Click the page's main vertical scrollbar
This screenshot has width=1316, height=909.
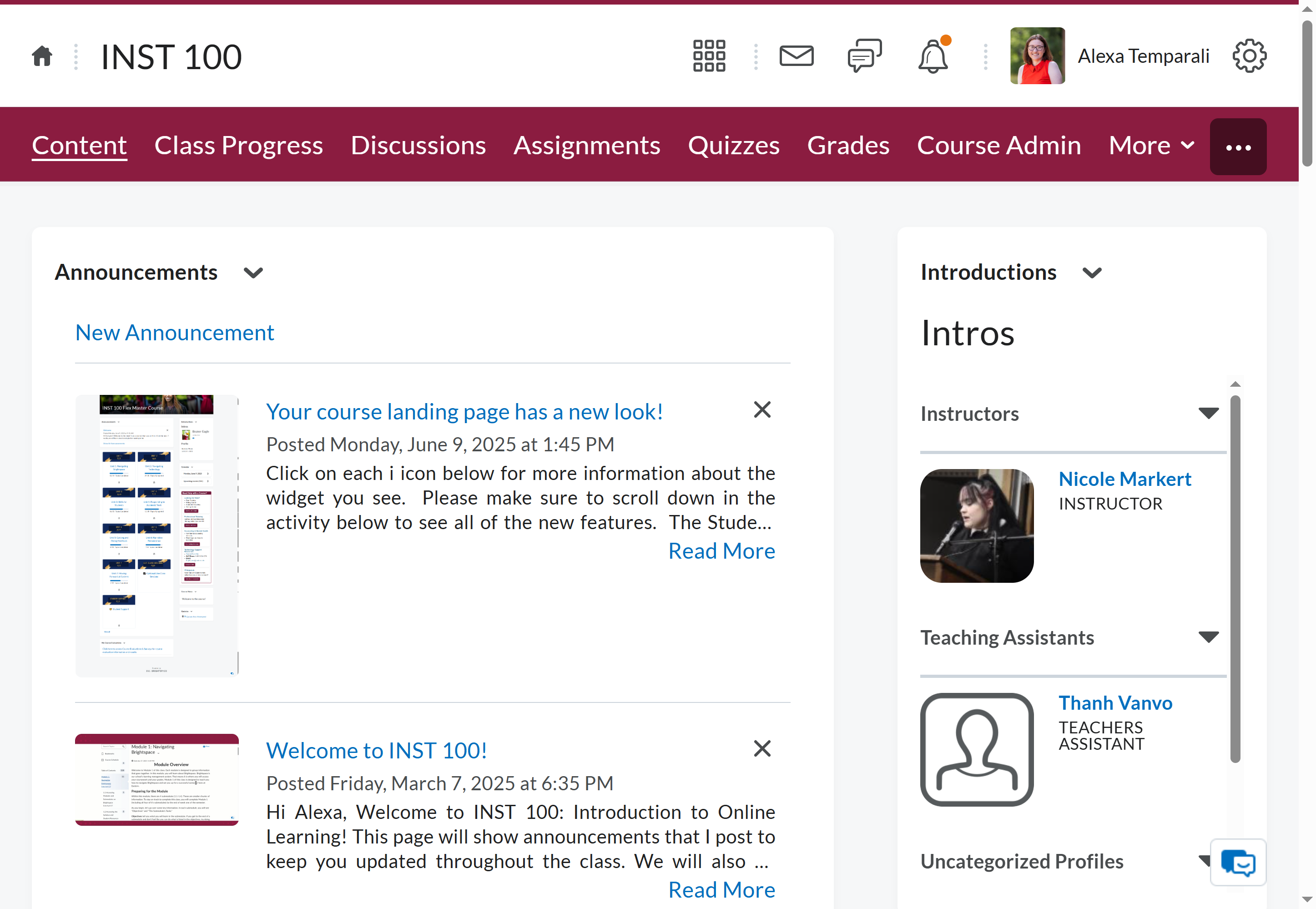(1307, 93)
